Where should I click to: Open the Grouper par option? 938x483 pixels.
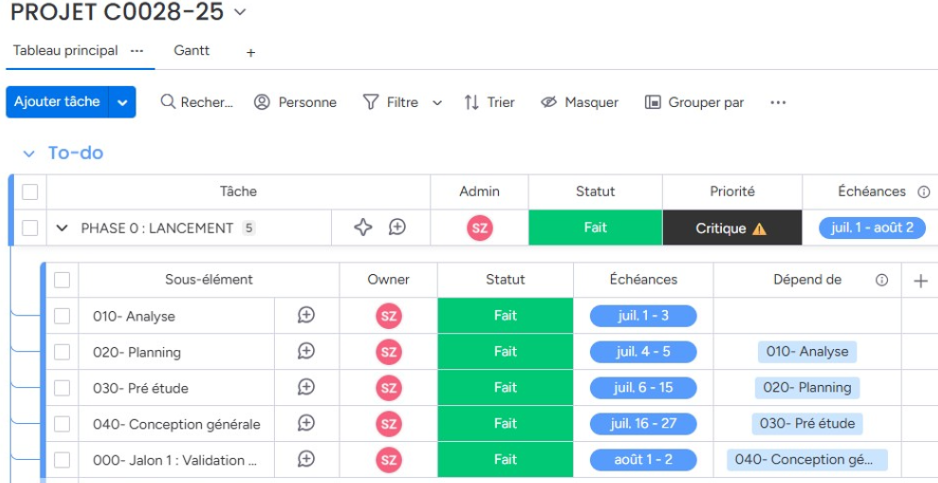coord(695,102)
